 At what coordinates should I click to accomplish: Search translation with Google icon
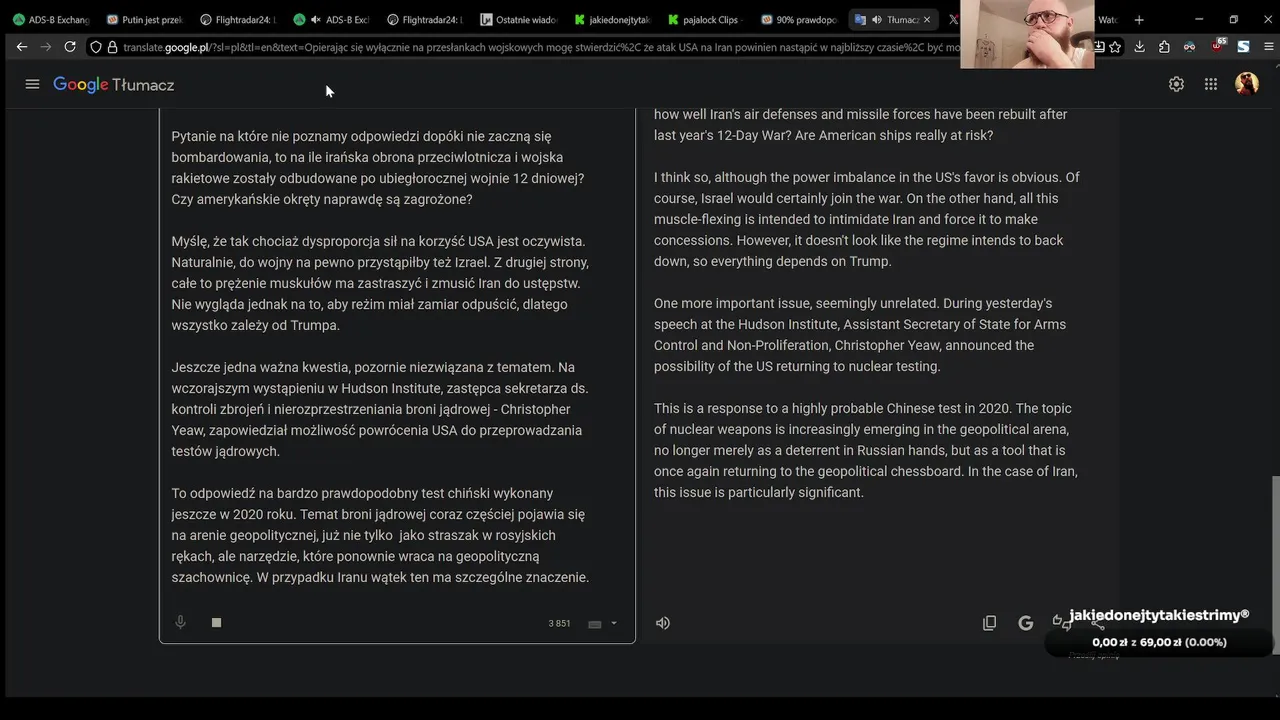click(1025, 623)
